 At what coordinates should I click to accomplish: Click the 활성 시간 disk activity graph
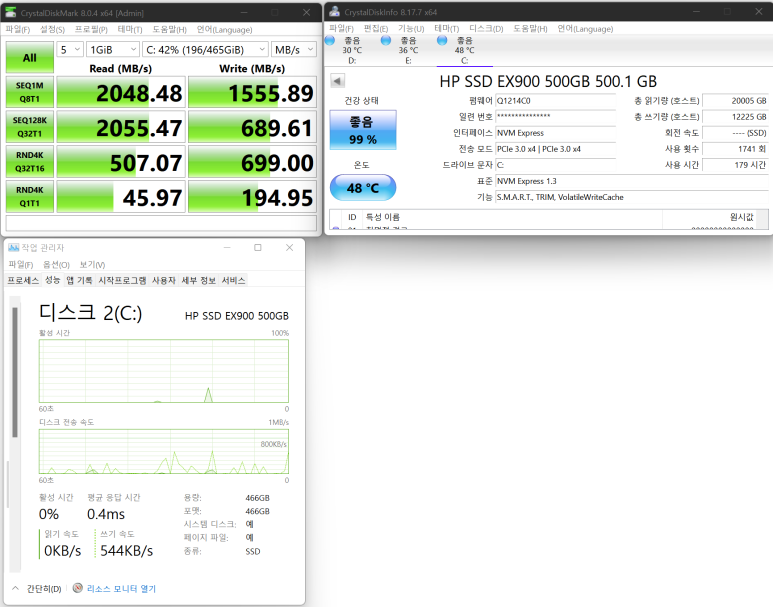(164, 371)
